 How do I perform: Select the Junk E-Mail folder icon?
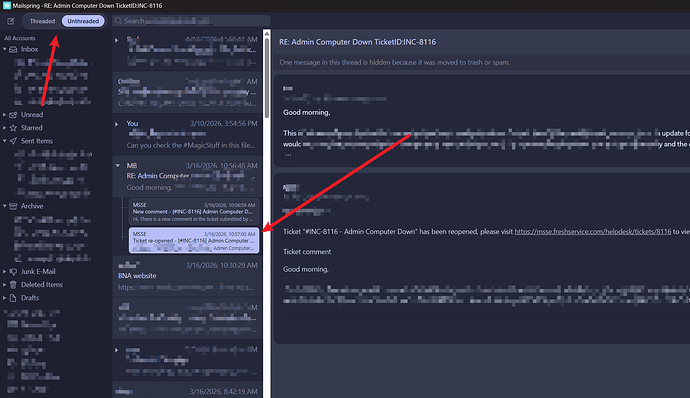pos(13,272)
